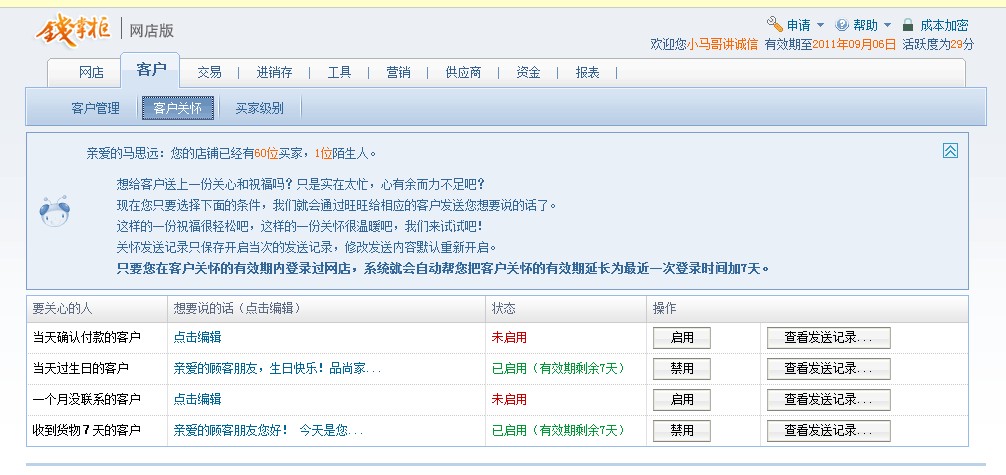1006x475 pixels.
Task: Open the 申请 dropdown arrow
Action: (x=821, y=25)
